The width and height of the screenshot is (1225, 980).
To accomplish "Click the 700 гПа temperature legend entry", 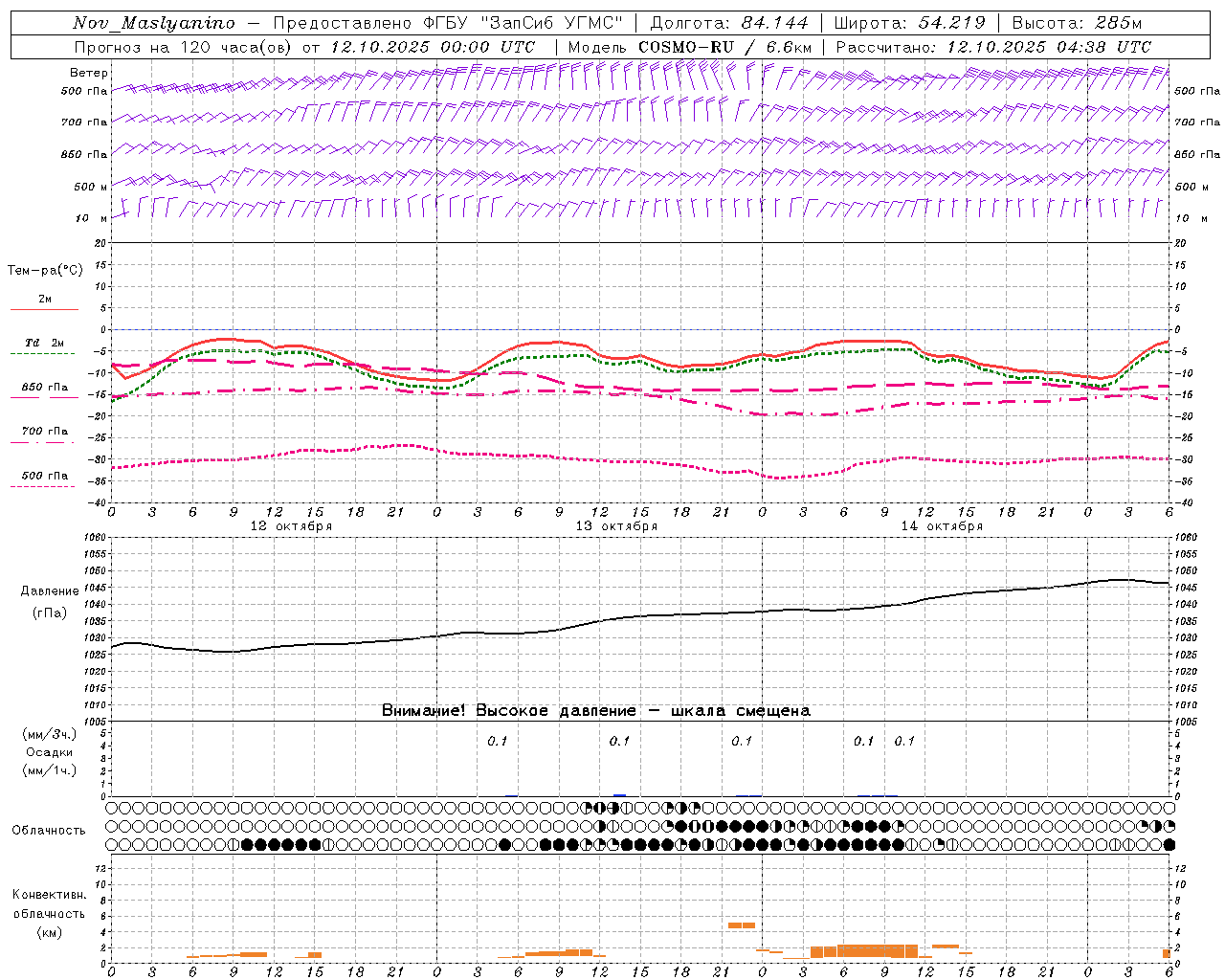I will click(x=45, y=432).
